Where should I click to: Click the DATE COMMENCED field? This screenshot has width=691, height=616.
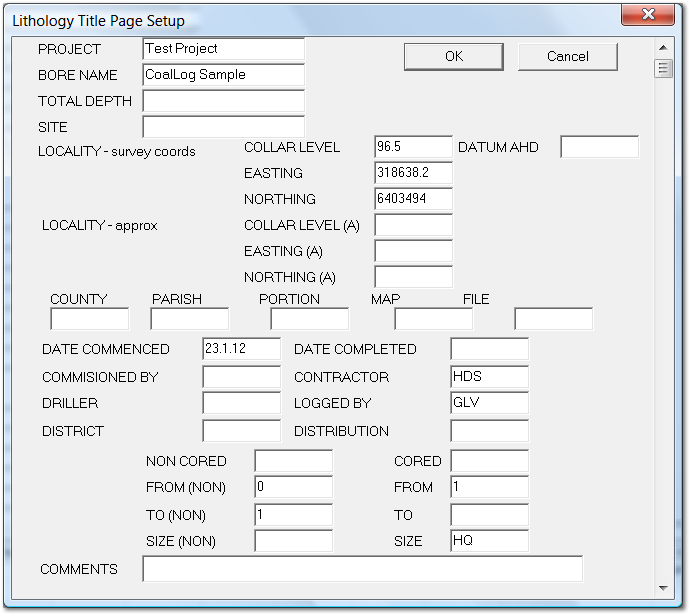(241, 349)
